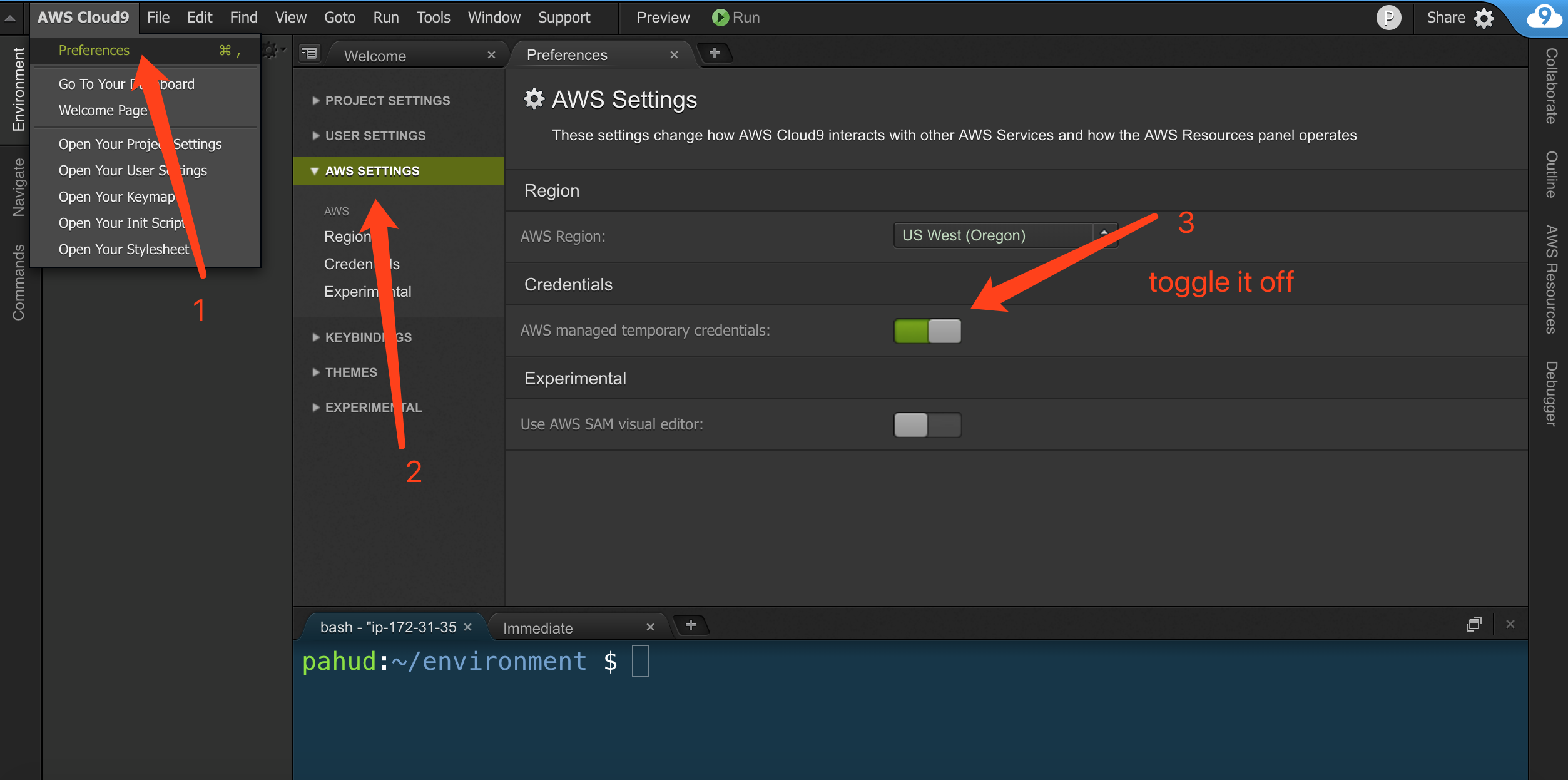This screenshot has height=780, width=1568.
Task: Collapse the menu bar with the up arrow
Action: 10,18
